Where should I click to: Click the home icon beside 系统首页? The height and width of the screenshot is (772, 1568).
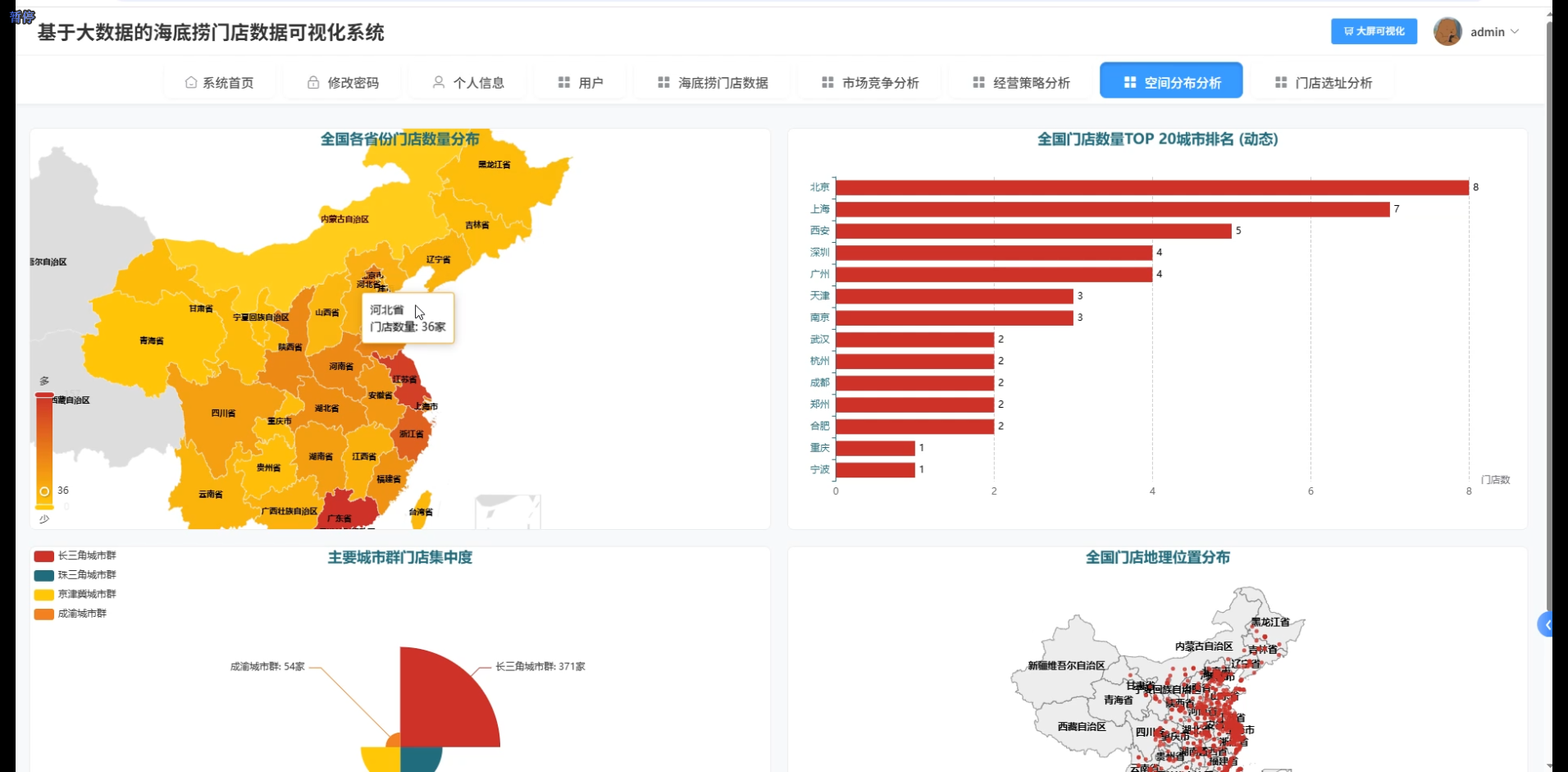pos(190,82)
